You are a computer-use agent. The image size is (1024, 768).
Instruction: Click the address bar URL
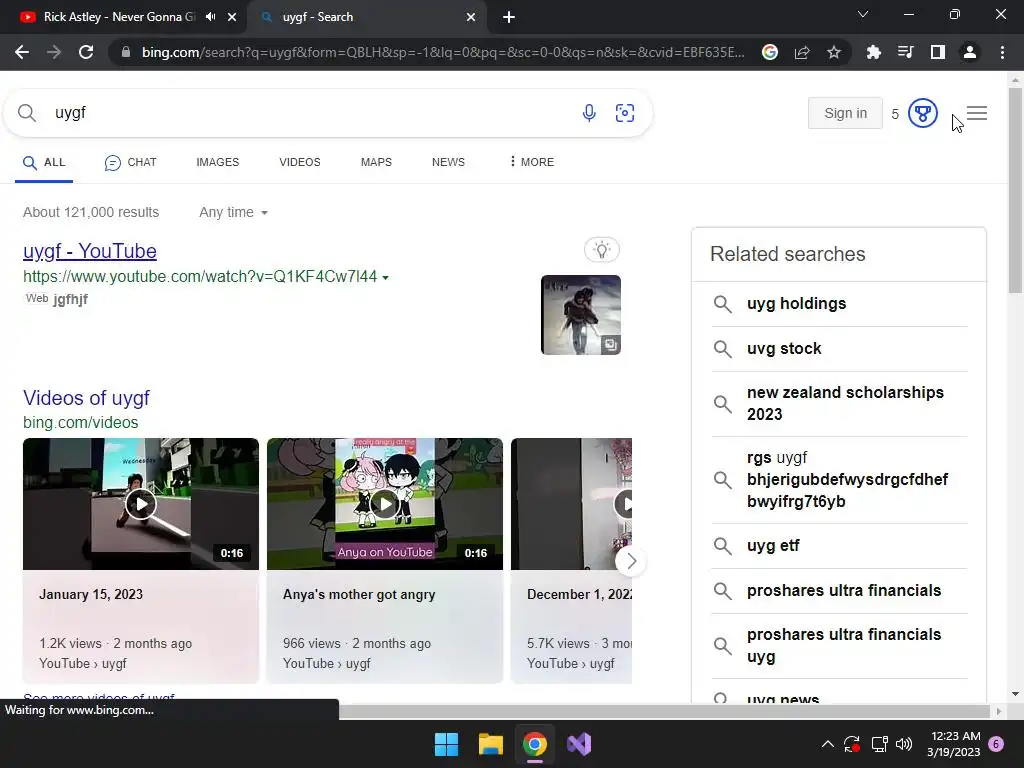pyautogui.click(x=443, y=52)
